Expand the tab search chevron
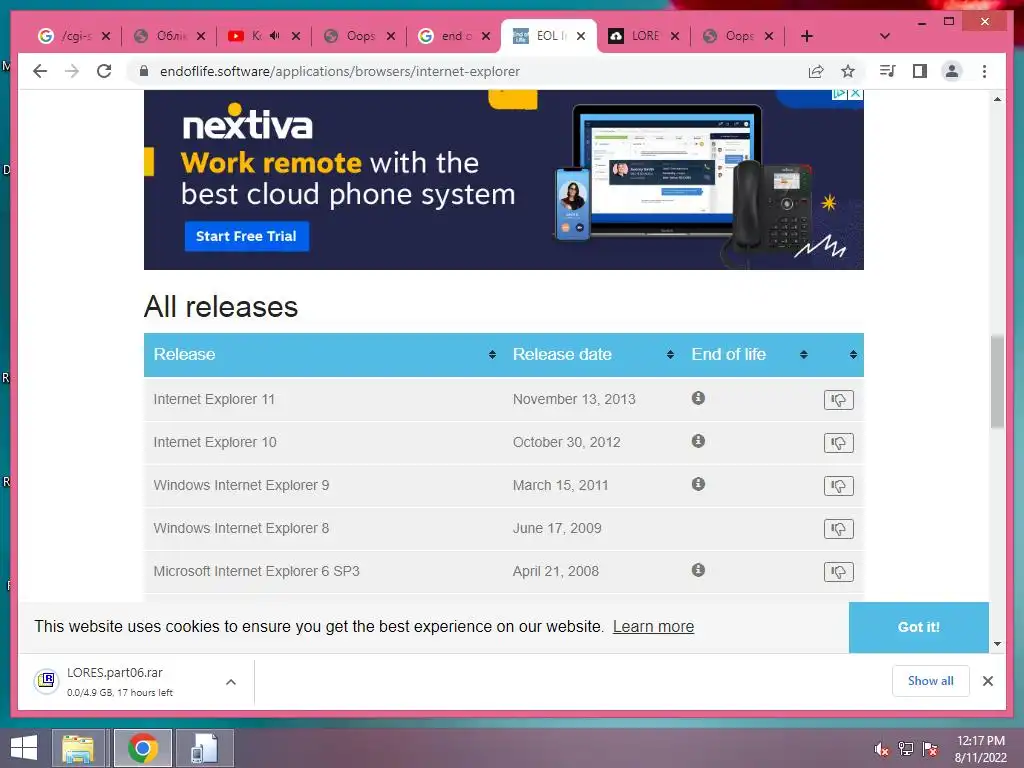This screenshot has width=1024, height=768. (x=885, y=36)
